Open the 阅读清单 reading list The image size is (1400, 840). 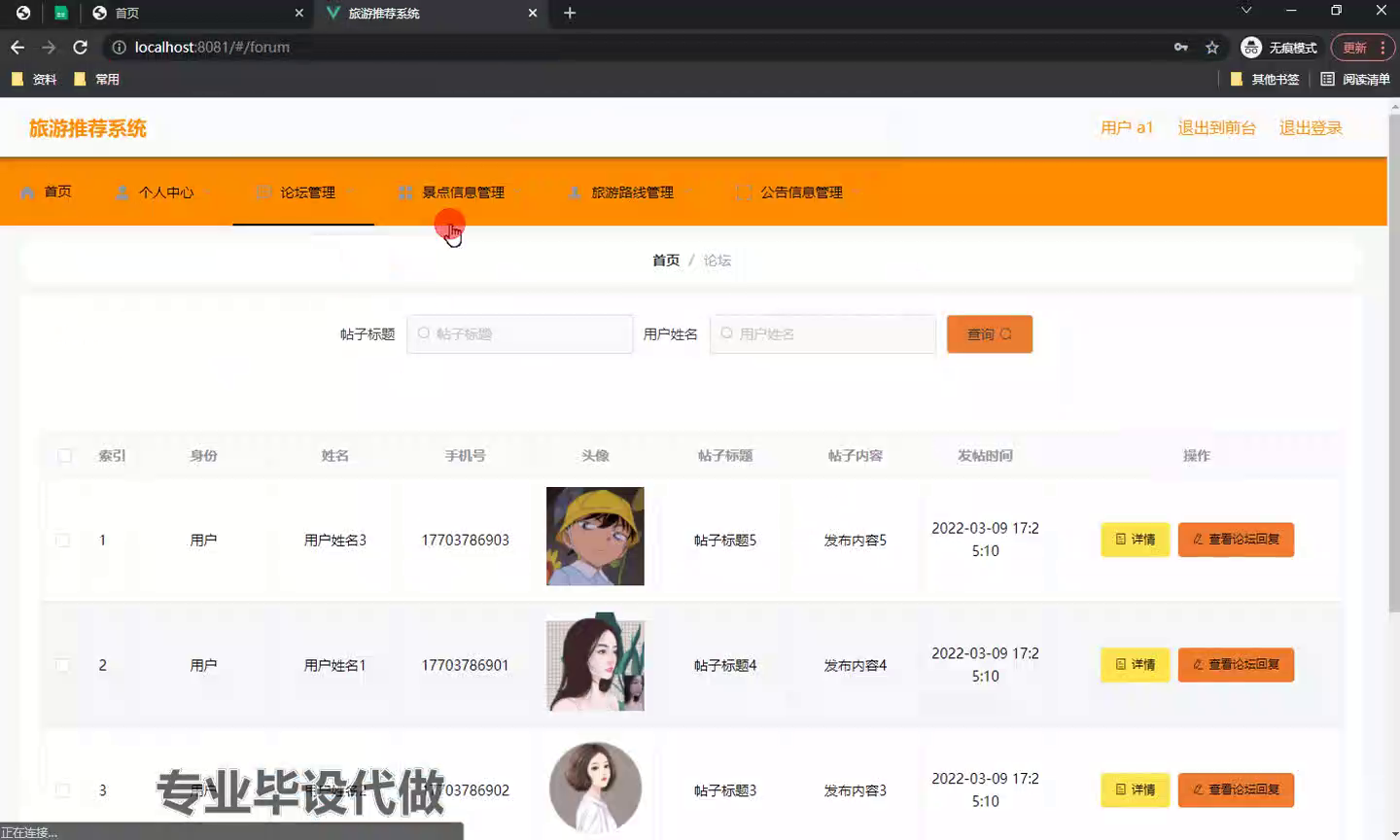(1355, 80)
